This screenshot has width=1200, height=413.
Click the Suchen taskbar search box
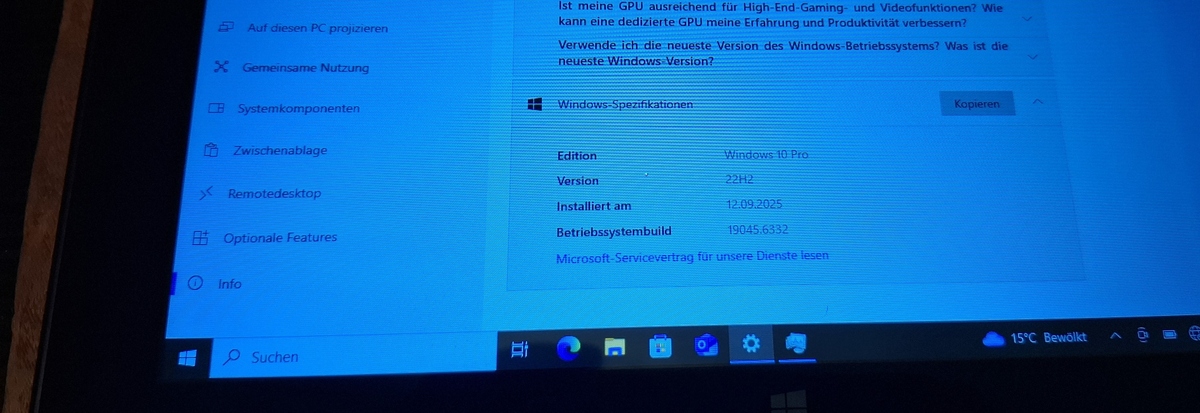point(355,357)
